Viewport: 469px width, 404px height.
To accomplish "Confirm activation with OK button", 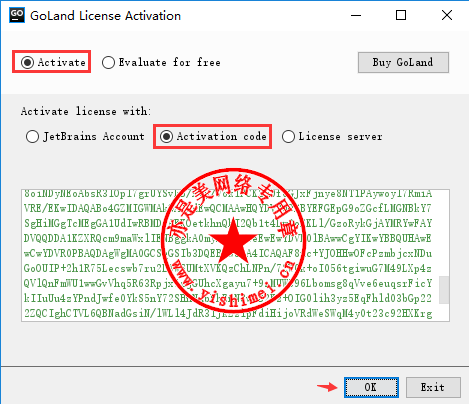I will point(371,387).
